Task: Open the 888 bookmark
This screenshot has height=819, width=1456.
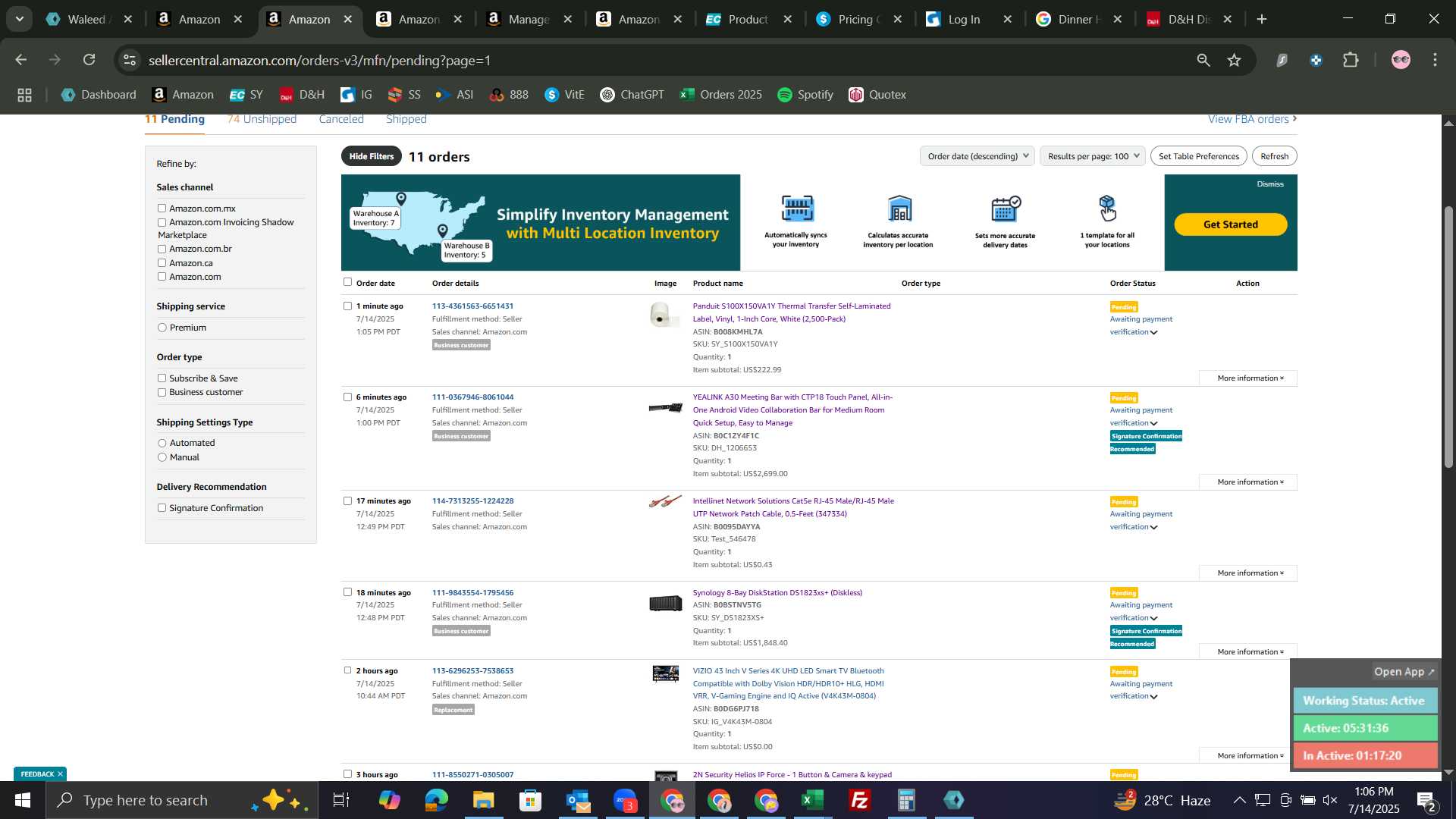Action: pos(509,95)
